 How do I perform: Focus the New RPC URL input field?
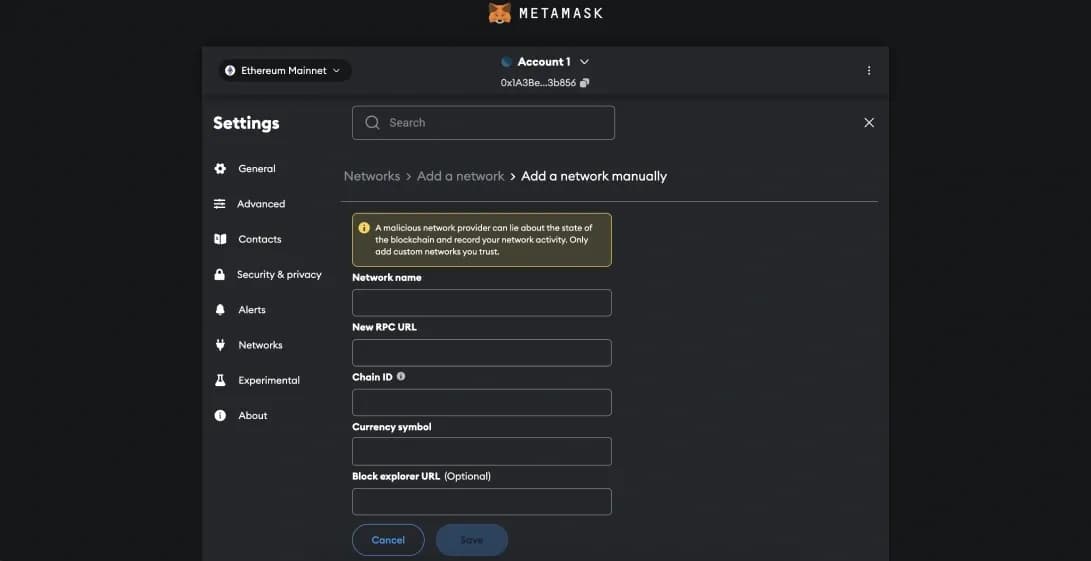(481, 353)
